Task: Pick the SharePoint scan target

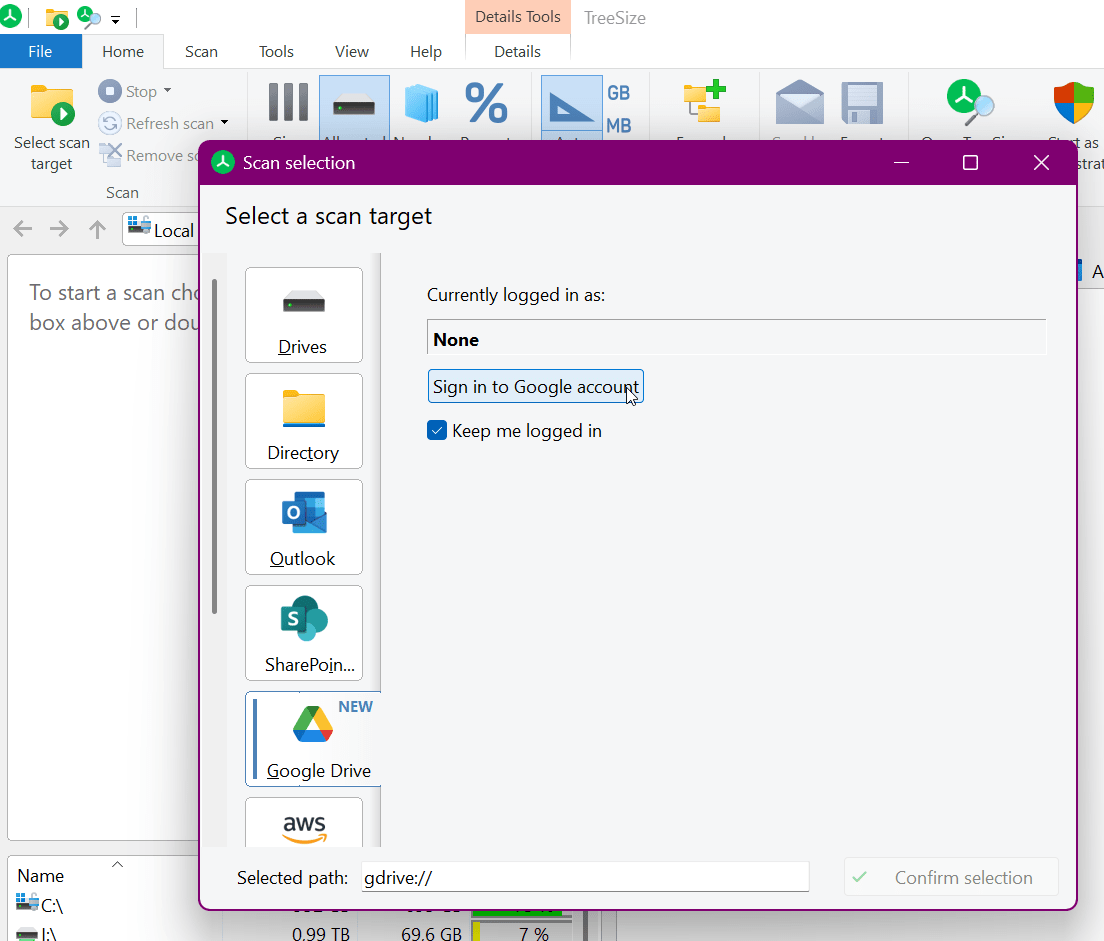Action: (303, 632)
